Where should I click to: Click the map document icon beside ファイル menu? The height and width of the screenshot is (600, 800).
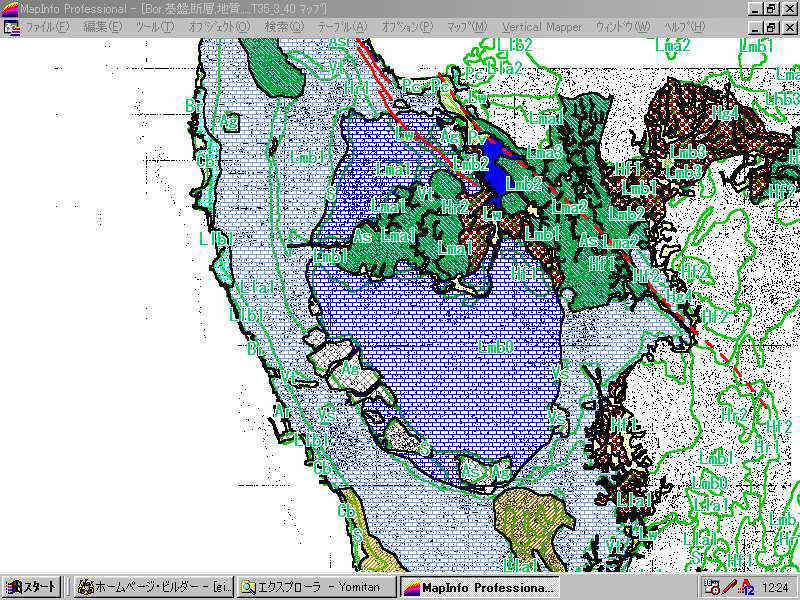tap(11, 27)
